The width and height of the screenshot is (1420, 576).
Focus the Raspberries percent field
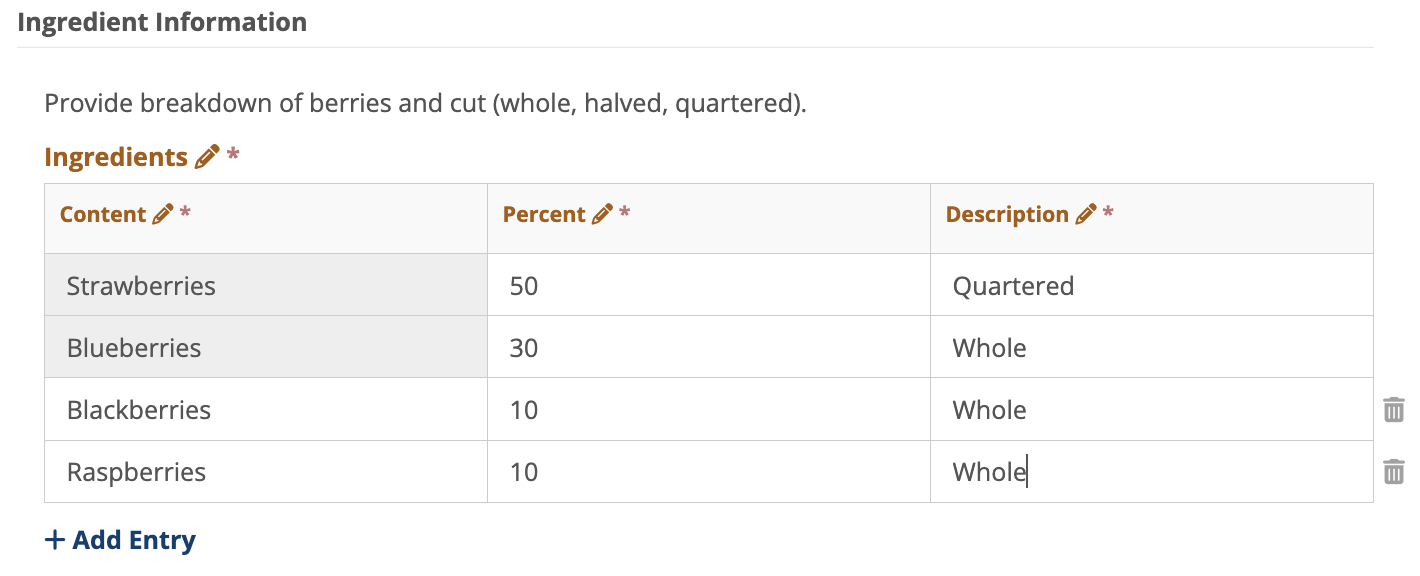(x=708, y=472)
